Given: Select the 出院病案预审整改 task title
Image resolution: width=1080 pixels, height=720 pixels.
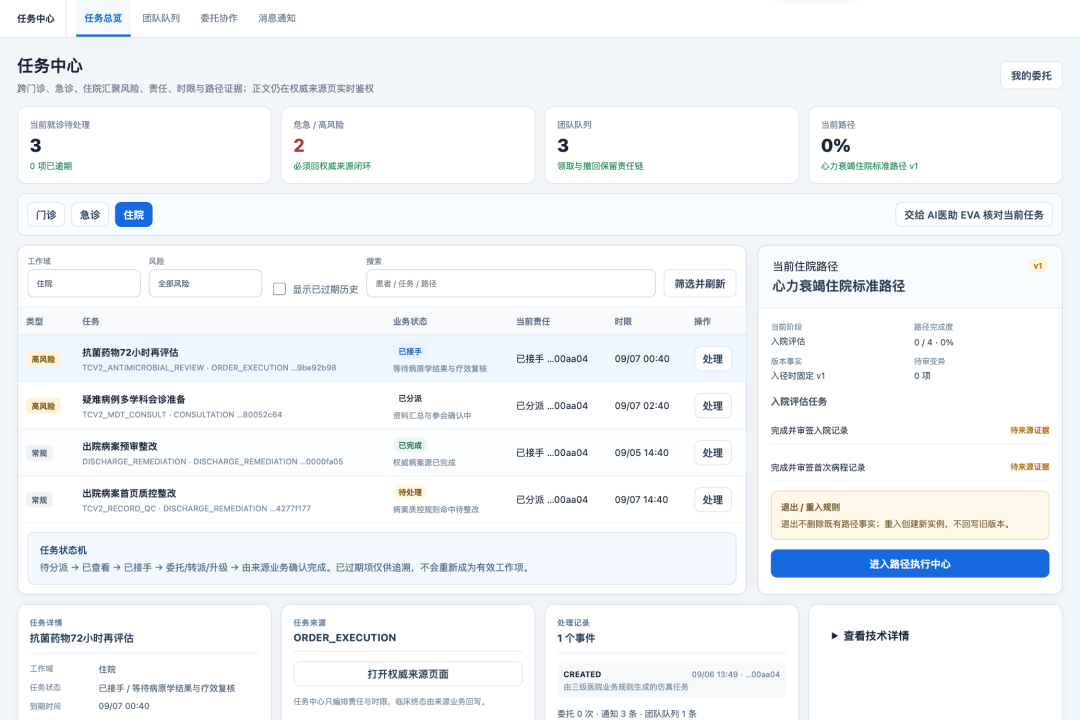Looking at the screenshot, I should point(120,446).
